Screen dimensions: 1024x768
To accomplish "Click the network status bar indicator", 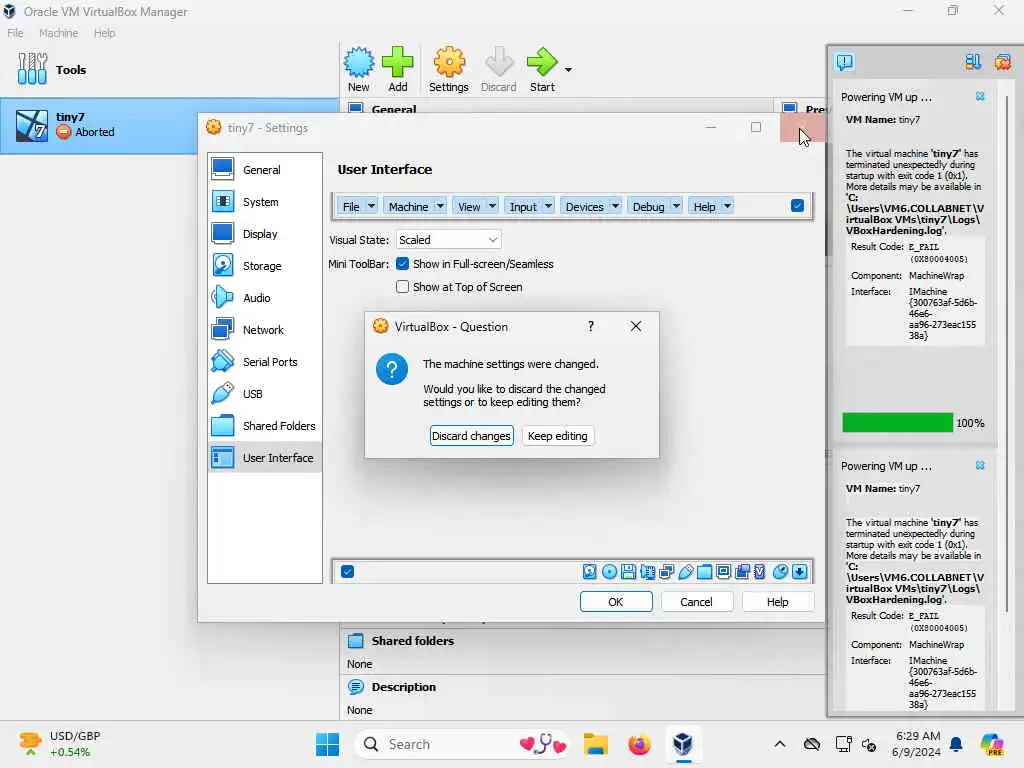I will (x=666, y=572).
